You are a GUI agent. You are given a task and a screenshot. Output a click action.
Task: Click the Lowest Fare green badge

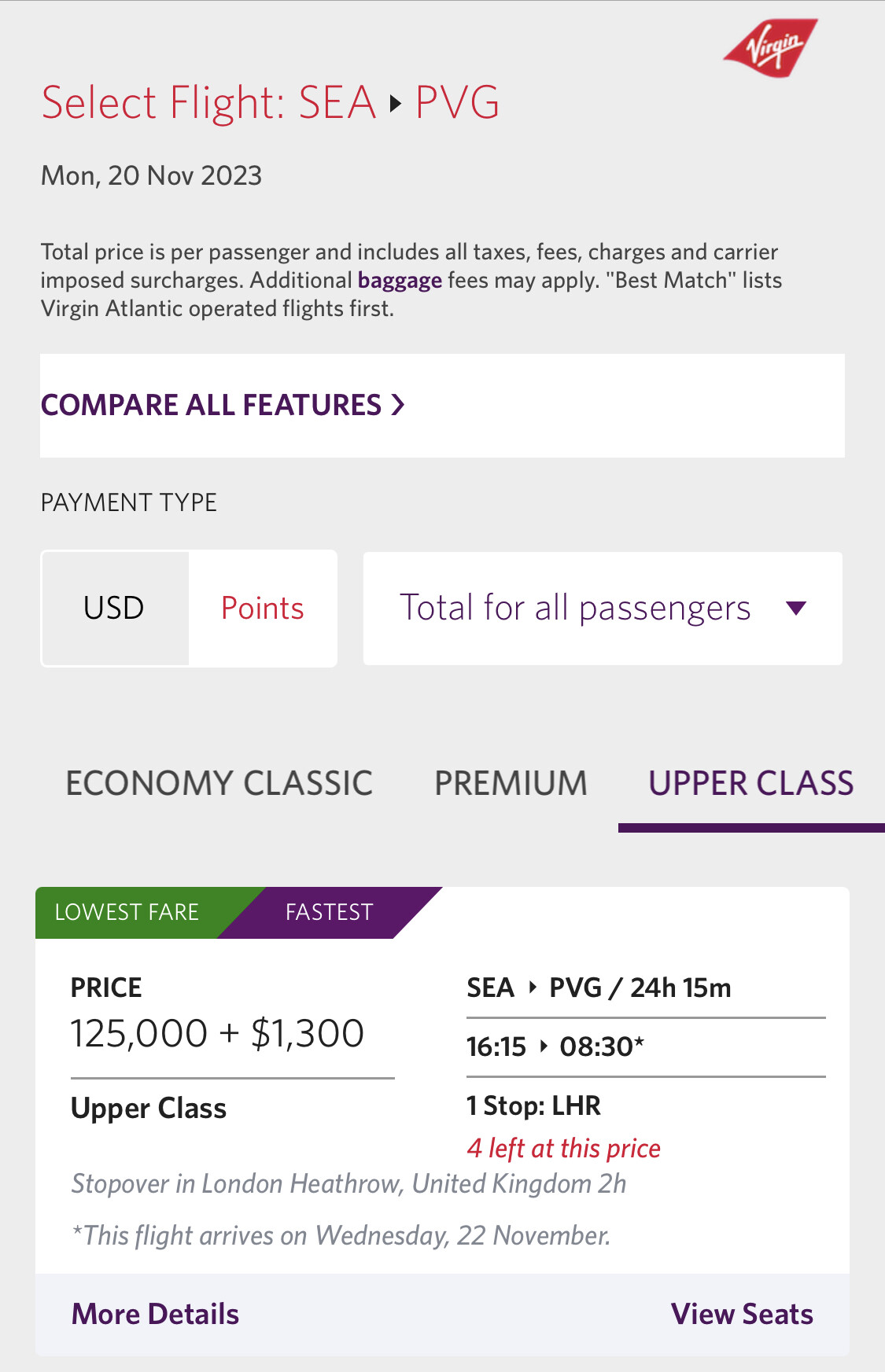pos(138,912)
